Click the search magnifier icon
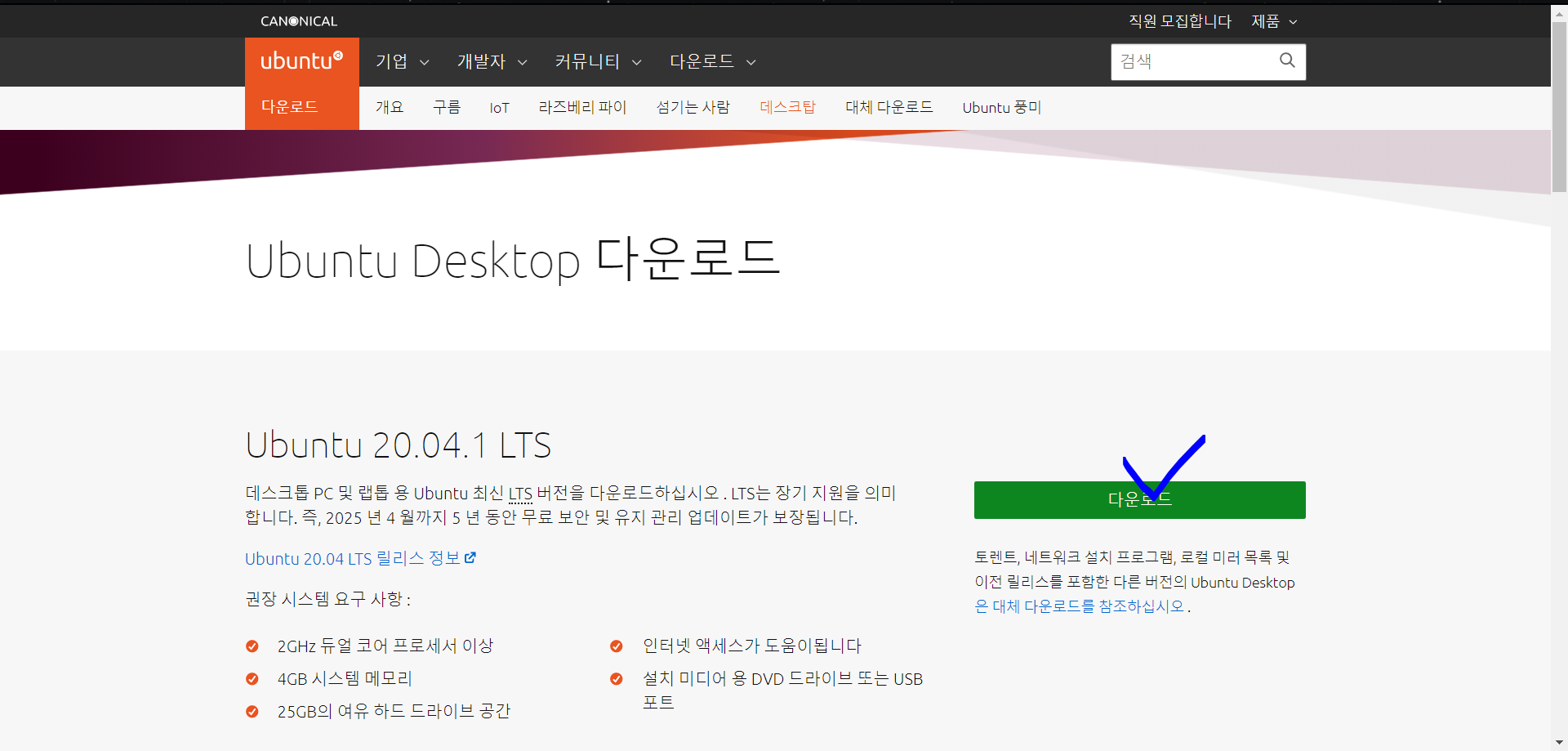 1287,60
